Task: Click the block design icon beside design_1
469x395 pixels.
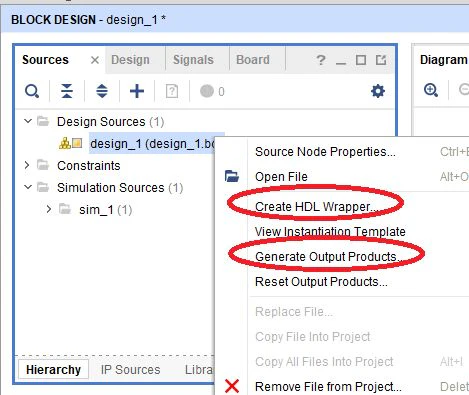Action: 70,143
